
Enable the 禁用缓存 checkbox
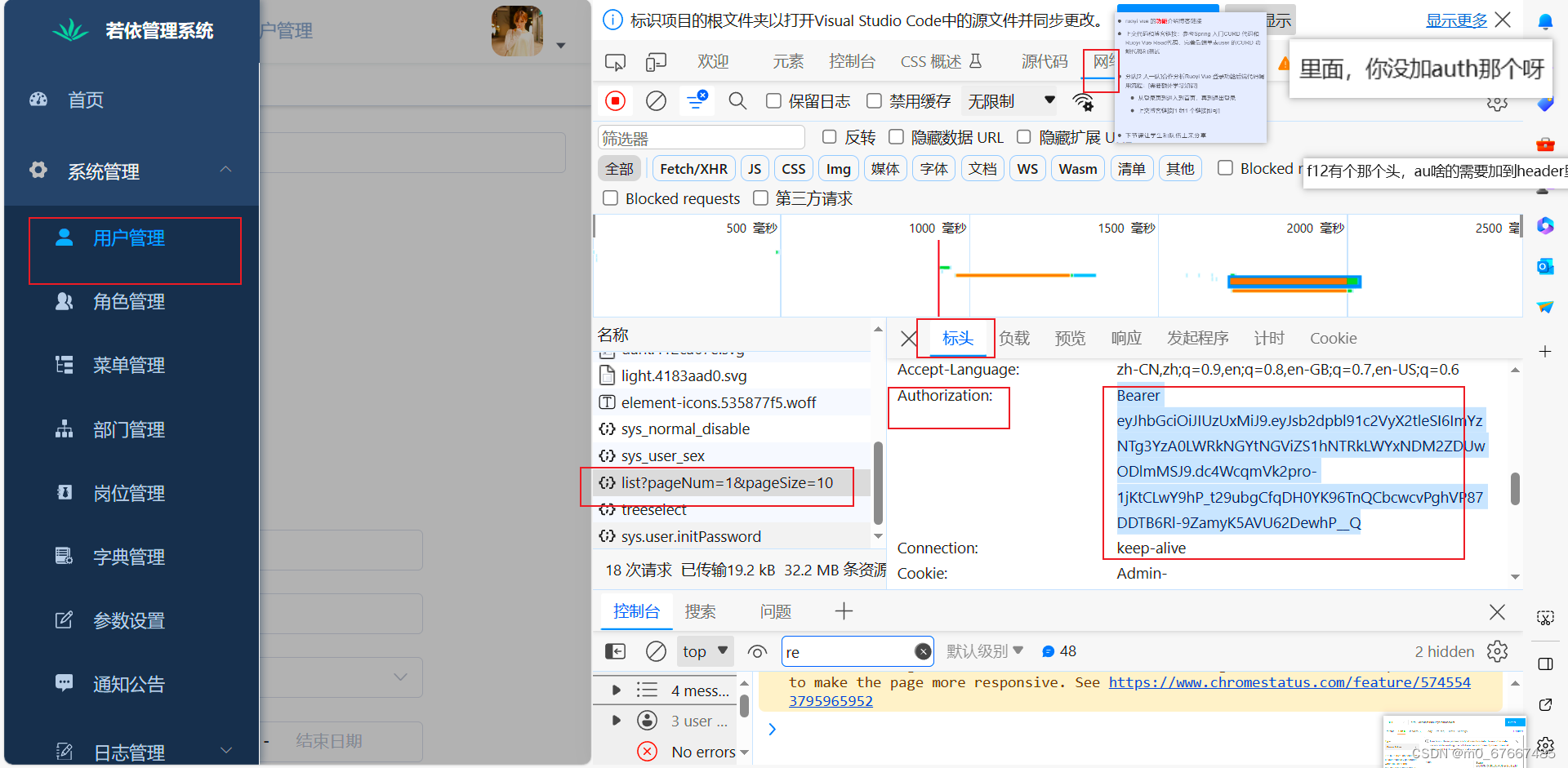click(x=874, y=100)
